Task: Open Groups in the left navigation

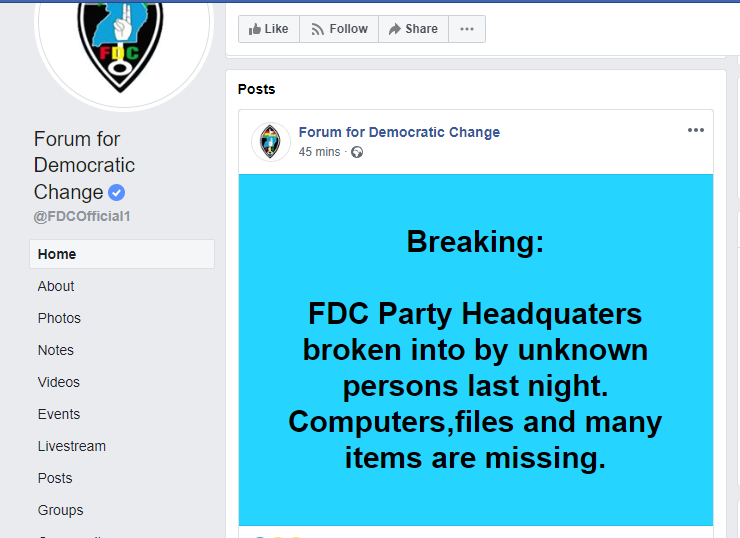Action: pos(60,510)
